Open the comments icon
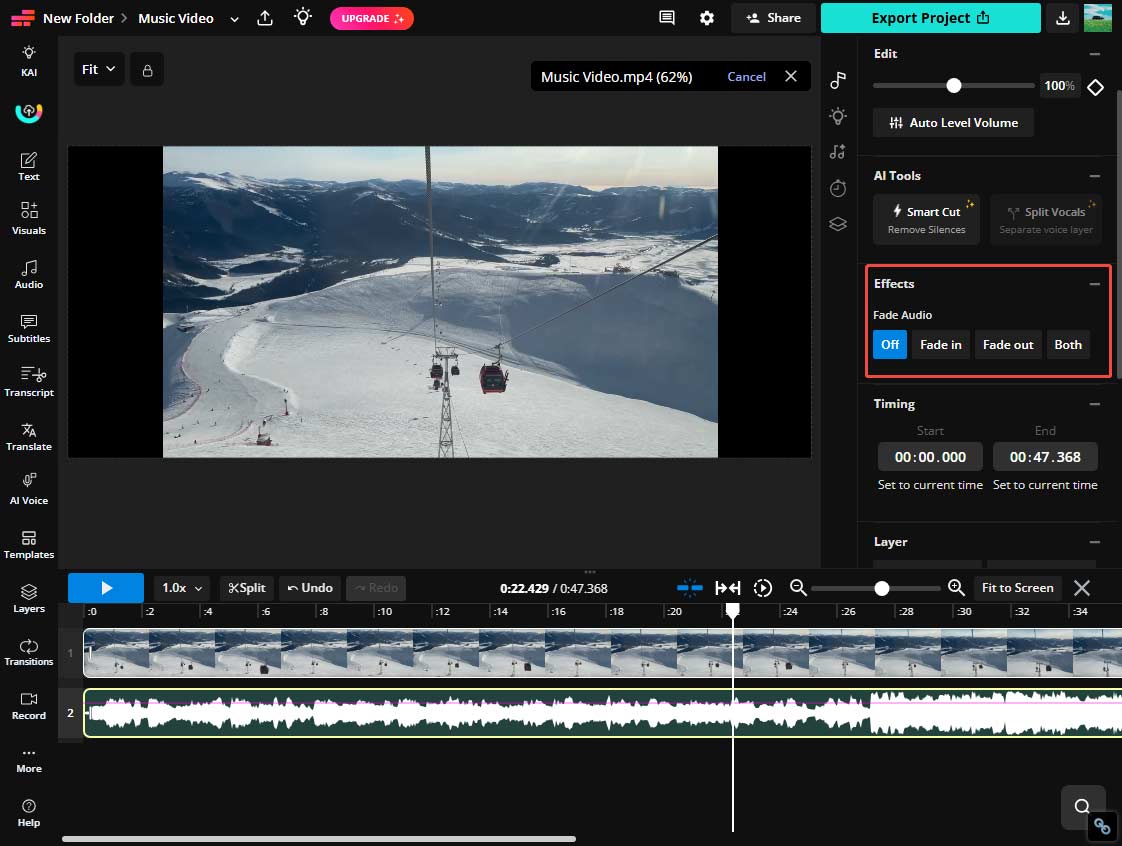Image resolution: width=1122 pixels, height=846 pixels. coord(666,18)
